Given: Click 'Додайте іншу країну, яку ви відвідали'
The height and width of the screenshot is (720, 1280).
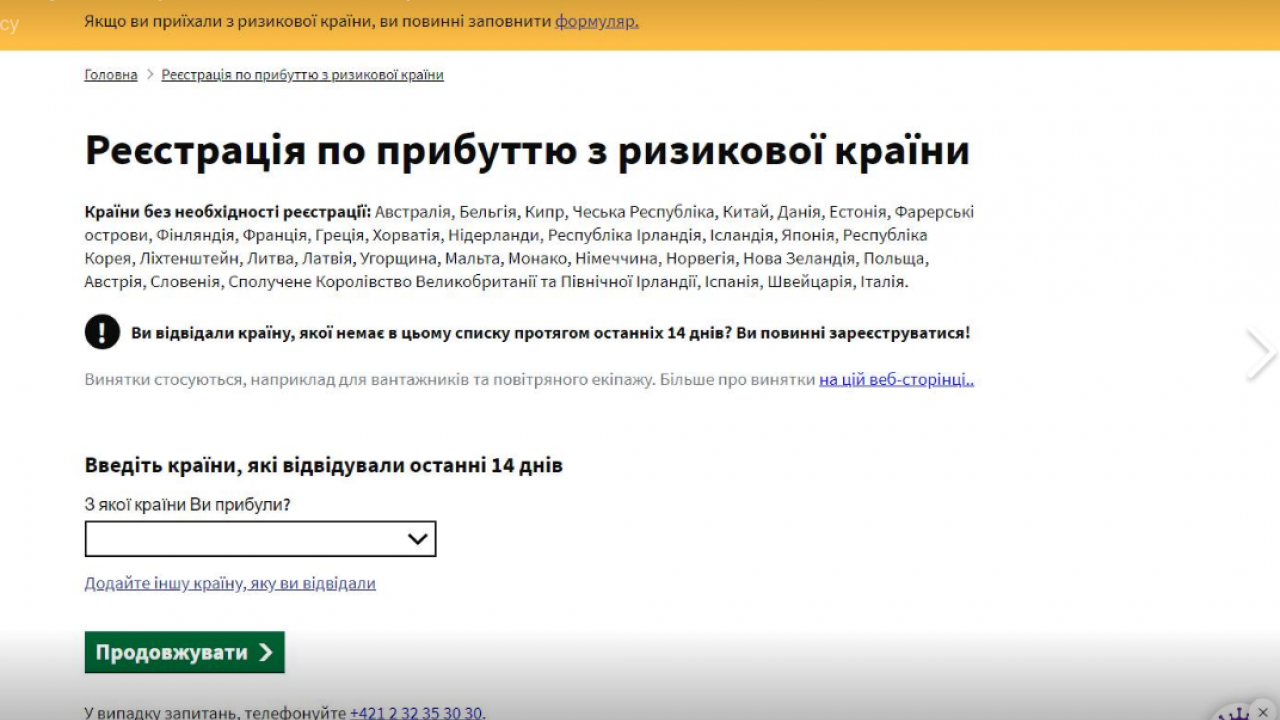Looking at the screenshot, I should pyautogui.click(x=229, y=582).
